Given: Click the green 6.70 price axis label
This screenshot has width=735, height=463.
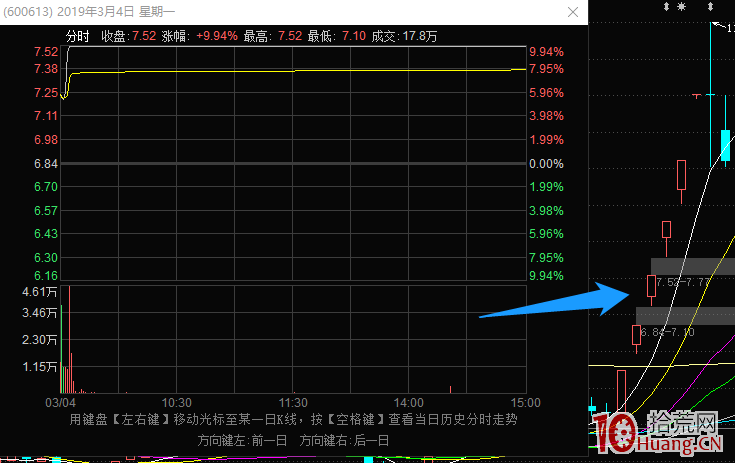Looking at the screenshot, I should pyautogui.click(x=46, y=187).
